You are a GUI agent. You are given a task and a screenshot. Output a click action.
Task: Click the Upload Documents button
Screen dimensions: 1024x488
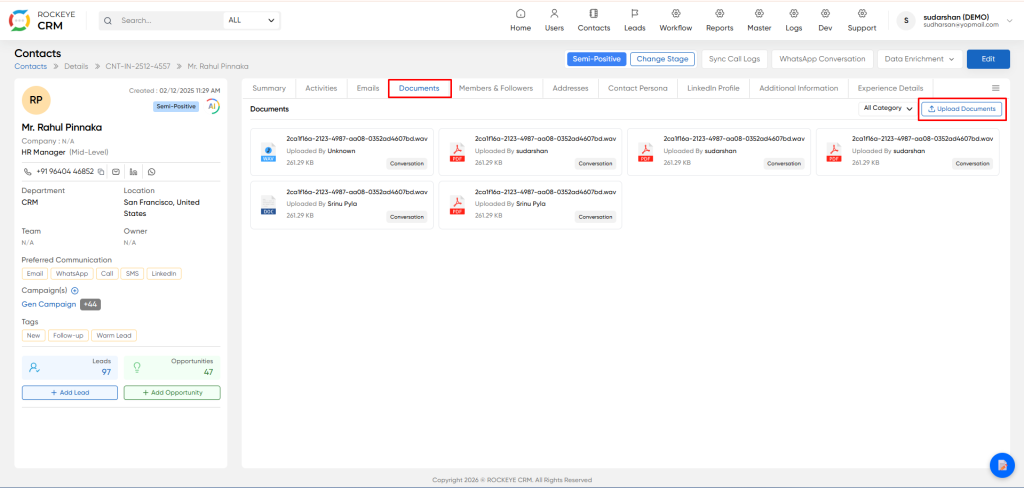961,109
